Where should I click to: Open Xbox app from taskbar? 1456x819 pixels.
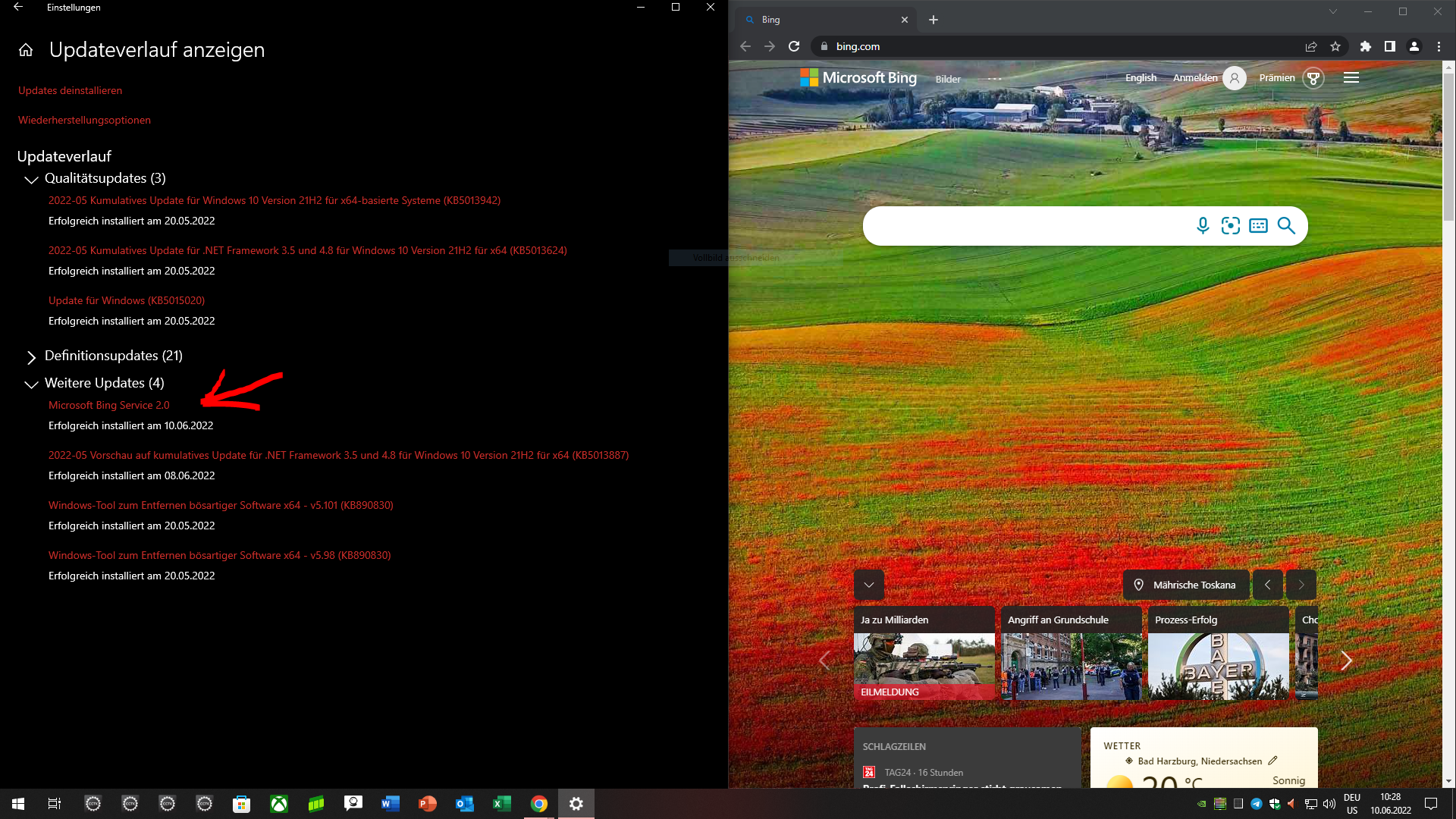click(x=279, y=804)
